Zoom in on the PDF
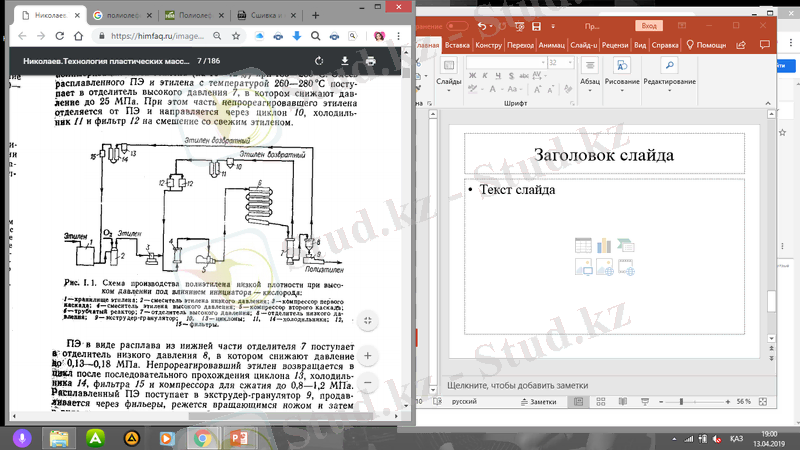Screen dimensions: 800x450 368,356
